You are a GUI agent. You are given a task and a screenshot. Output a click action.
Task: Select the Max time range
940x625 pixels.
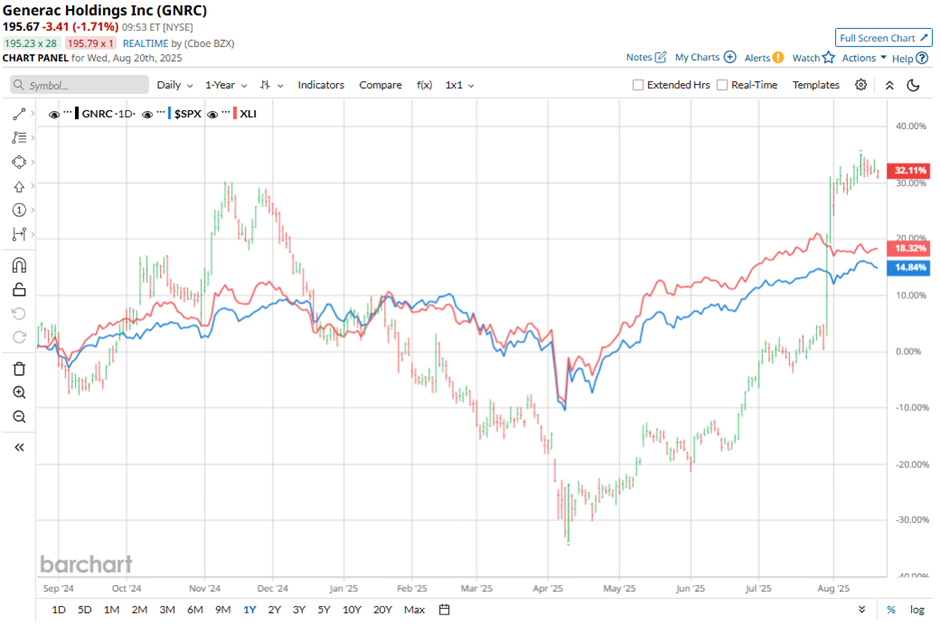pyautogui.click(x=414, y=609)
